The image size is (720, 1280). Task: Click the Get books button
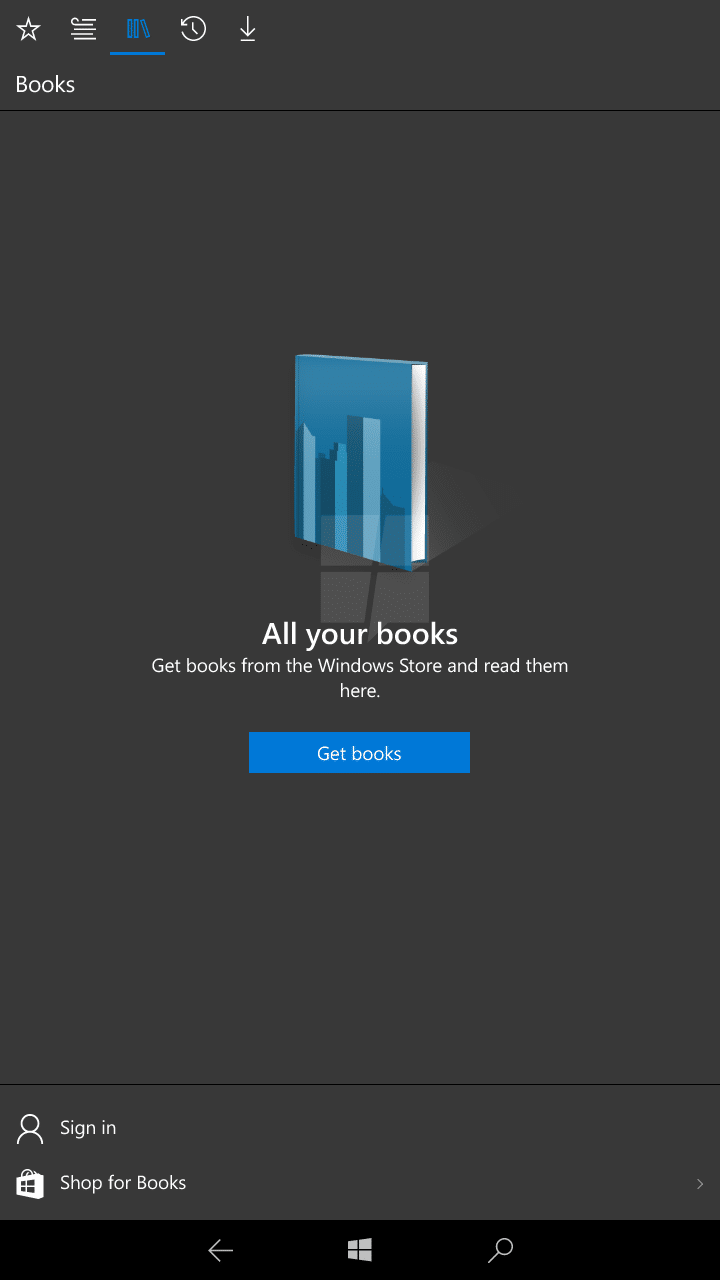(x=359, y=753)
